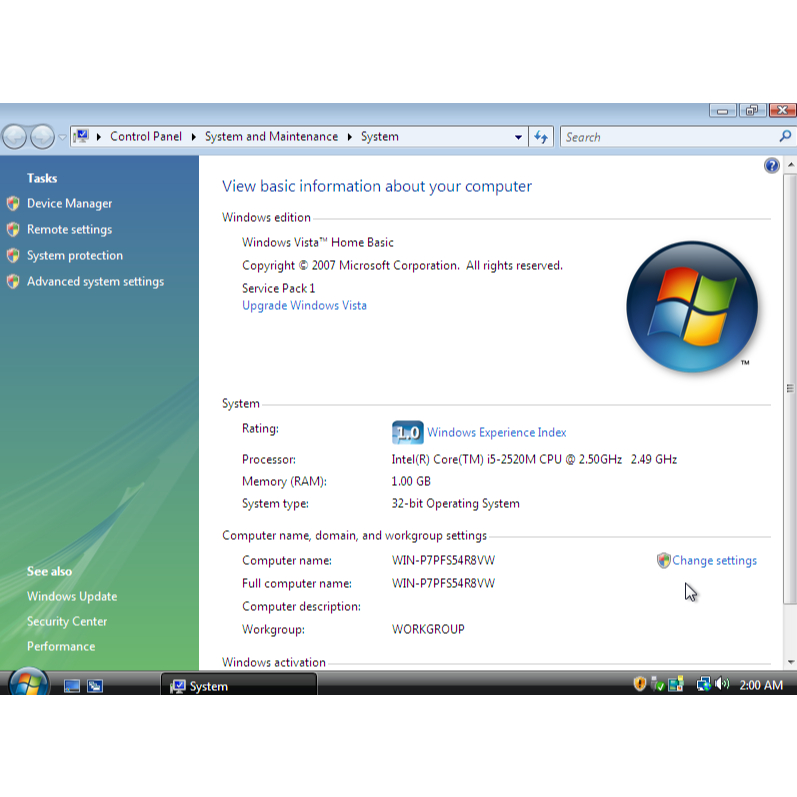Click the vertical scrollbar thumb
Screen dimensions: 797x797
coord(790,389)
